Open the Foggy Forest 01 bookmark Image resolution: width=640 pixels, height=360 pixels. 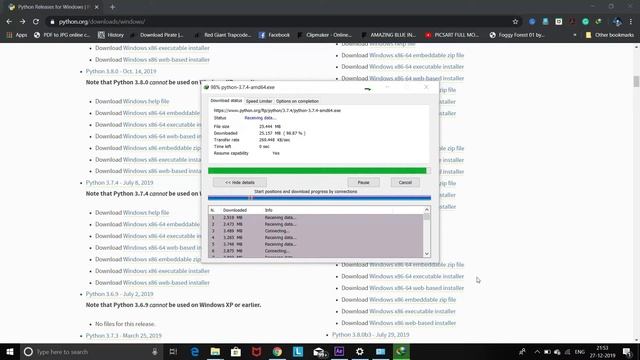click(517, 35)
